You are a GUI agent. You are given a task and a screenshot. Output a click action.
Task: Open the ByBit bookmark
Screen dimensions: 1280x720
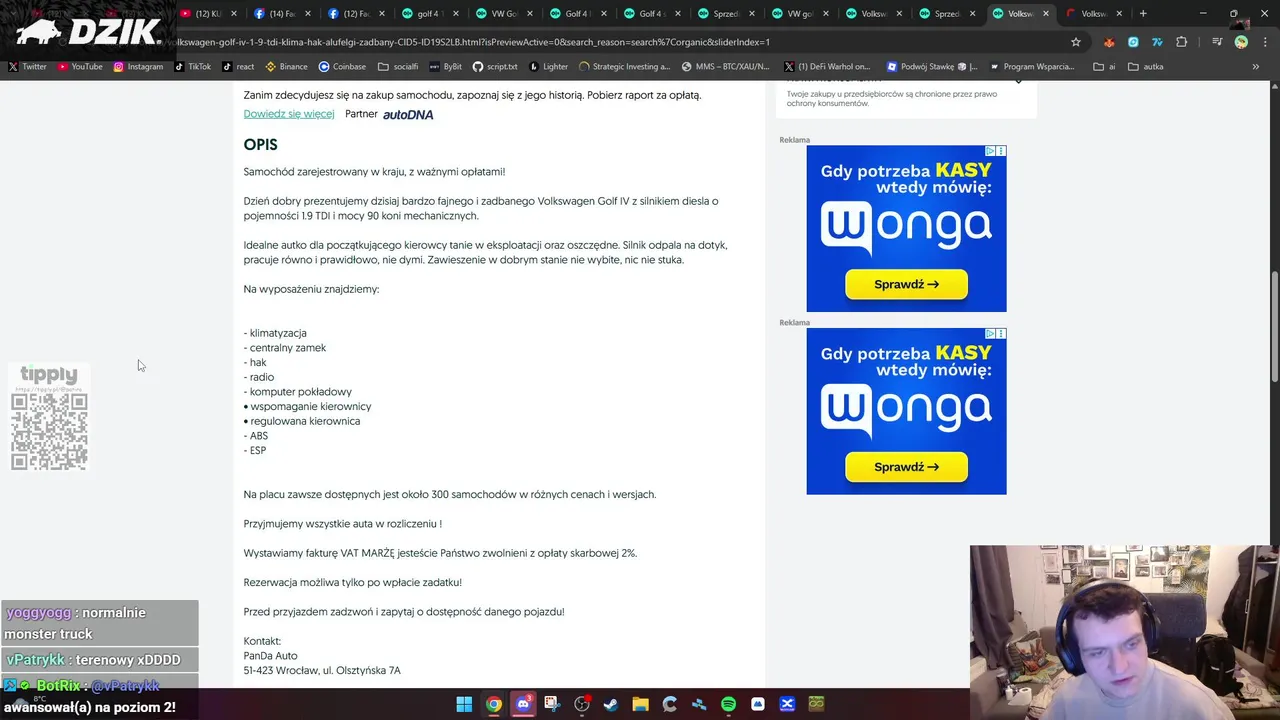coord(445,67)
